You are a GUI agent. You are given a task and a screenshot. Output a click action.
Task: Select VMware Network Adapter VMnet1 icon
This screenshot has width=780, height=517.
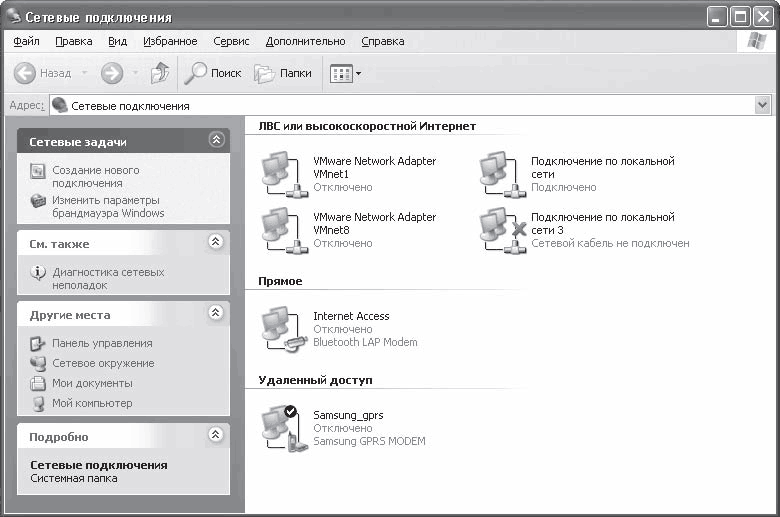pyautogui.click(x=285, y=174)
